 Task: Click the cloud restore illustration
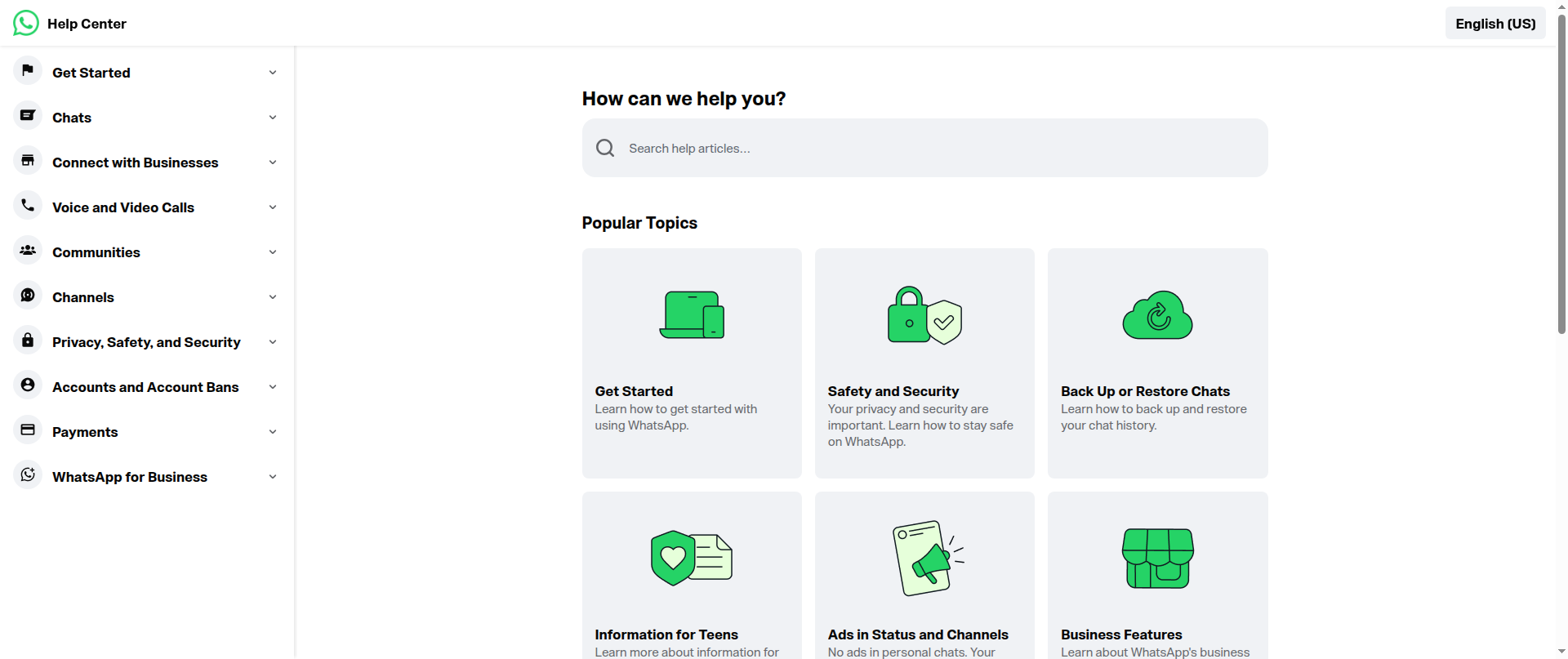click(x=1157, y=314)
